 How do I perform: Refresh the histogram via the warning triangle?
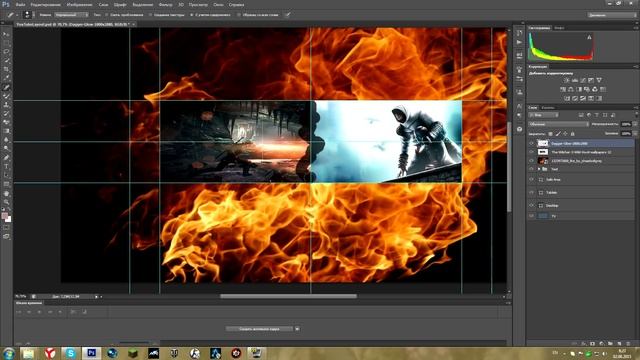(x=589, y=38)
